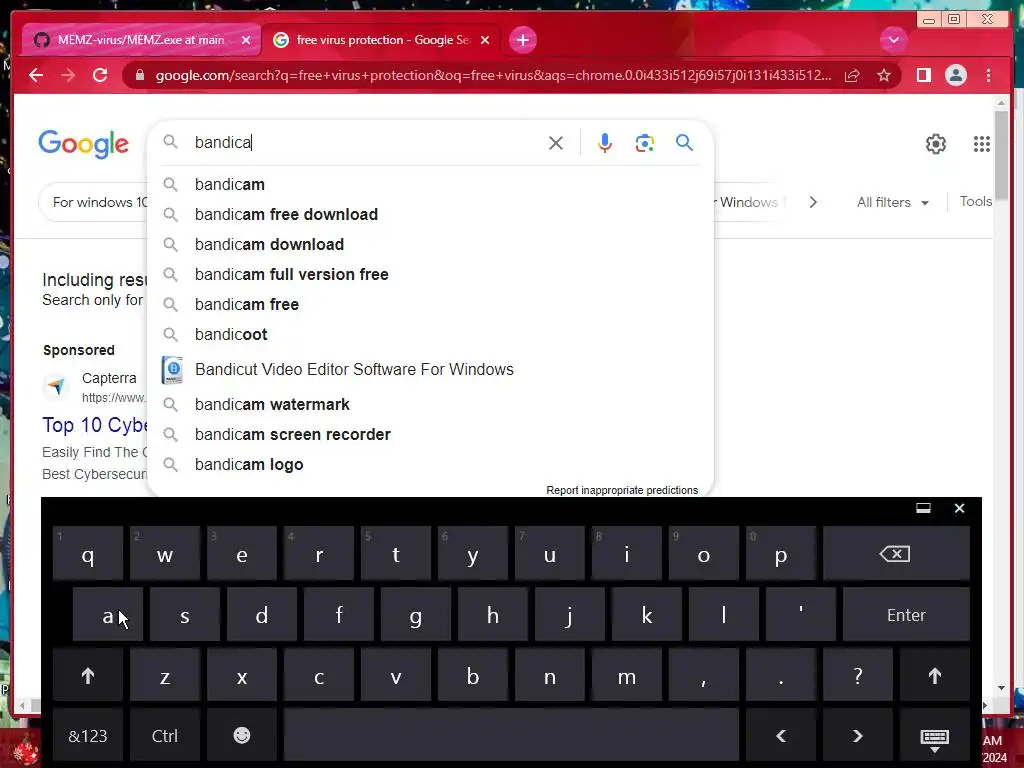Expand the All filters dropdown
The height and width of the screenshot is (768, 1024).
coord(892,202)
